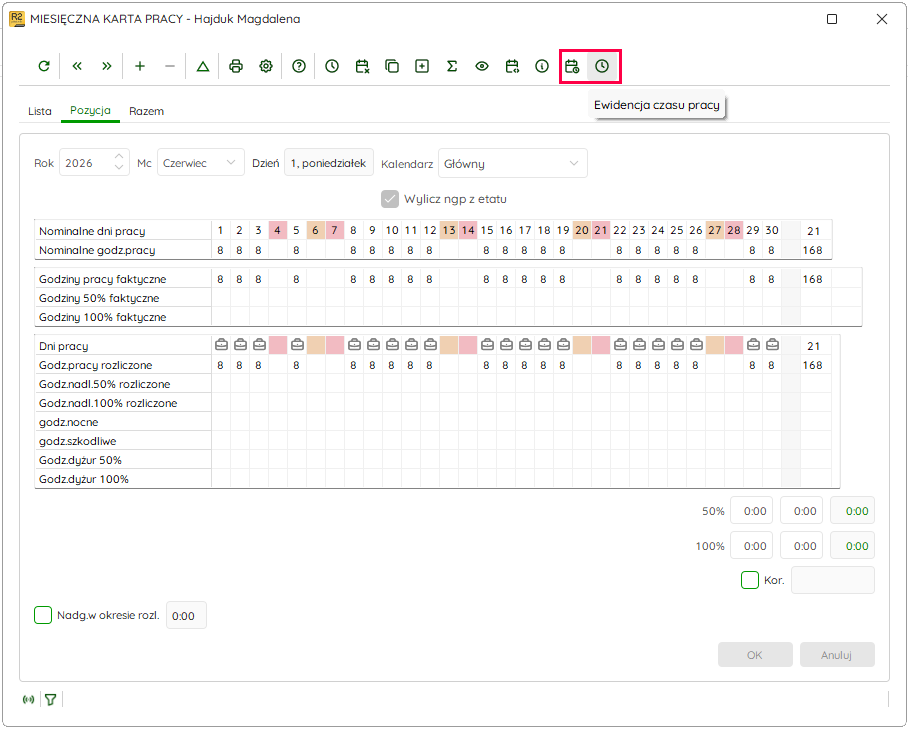Click the OK button
The height and width of the screenshot is (729, 908).
[x=755, y=655]
